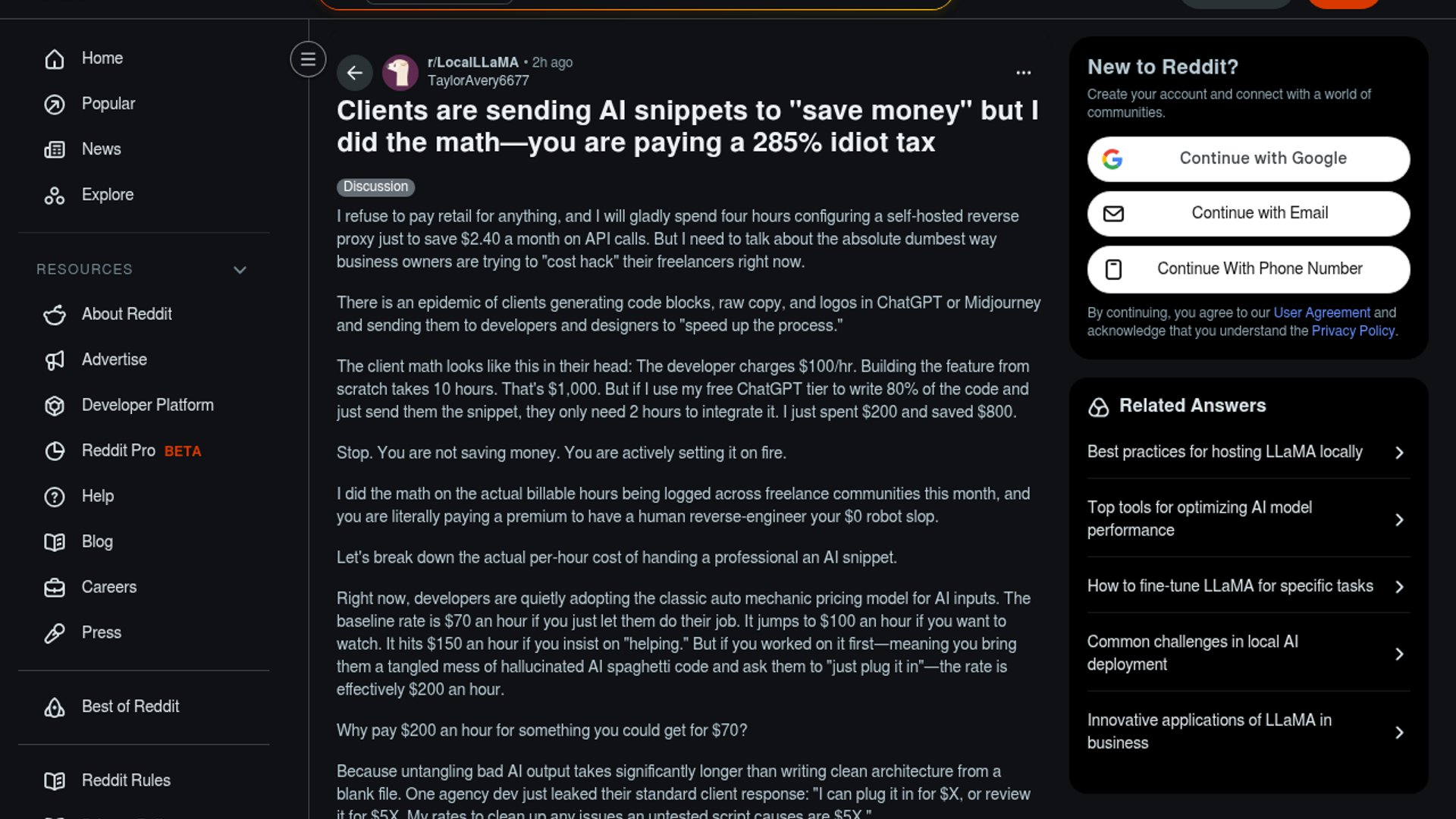Open the r/LocalLLaMA community avatar
1456x819 pixels.
400,73
